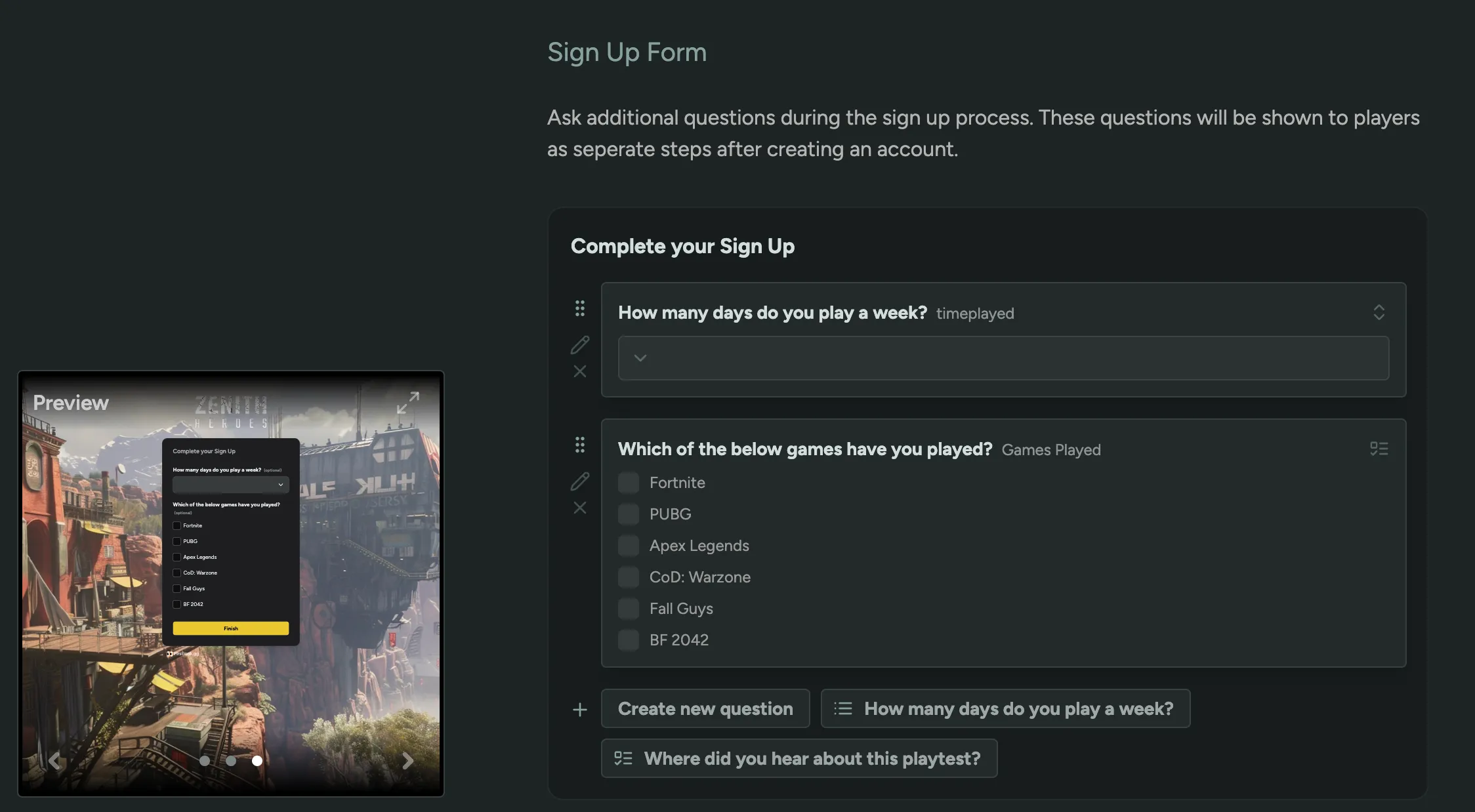Screen dimensions: 1475x812
Task: Expand the preview to fullscreen
Action: [407, 403]
